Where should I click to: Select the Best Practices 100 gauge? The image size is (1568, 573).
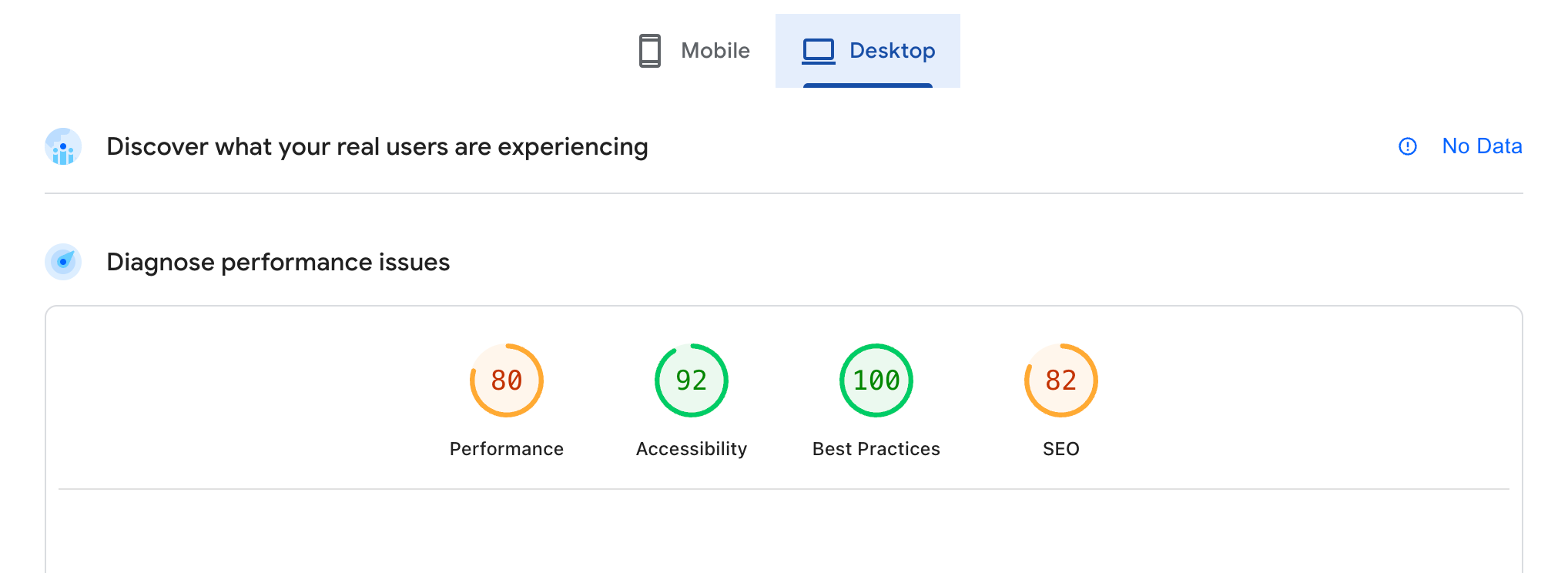876,380
